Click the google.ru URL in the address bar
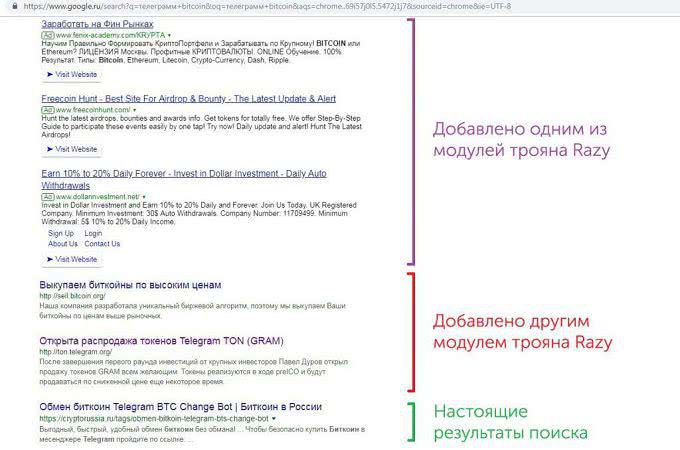Image resolution: width=680 pixels, height=450 pixels. click(x=267, y=6)
